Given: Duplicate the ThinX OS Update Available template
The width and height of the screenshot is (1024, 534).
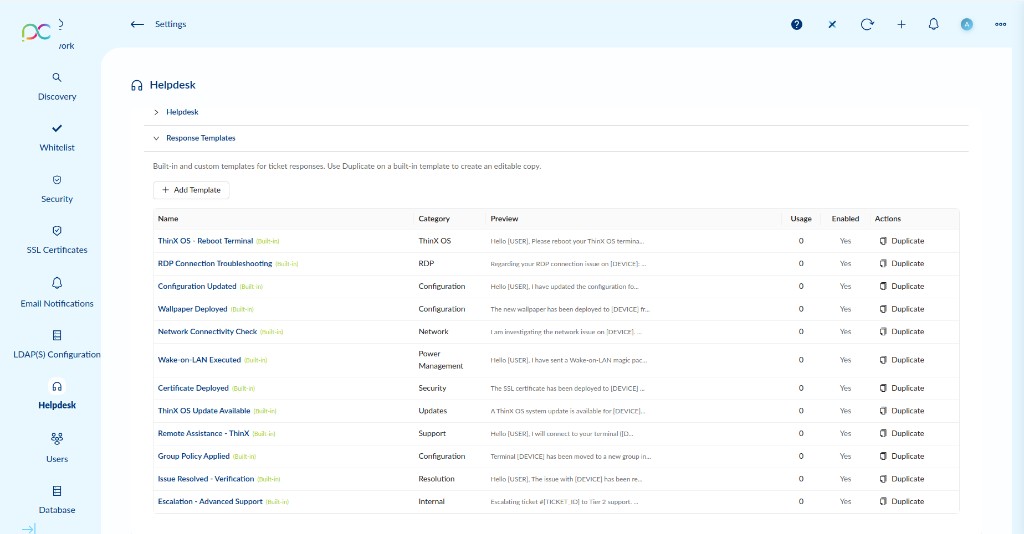Looking at the screenshot, I should click(902, 411).
